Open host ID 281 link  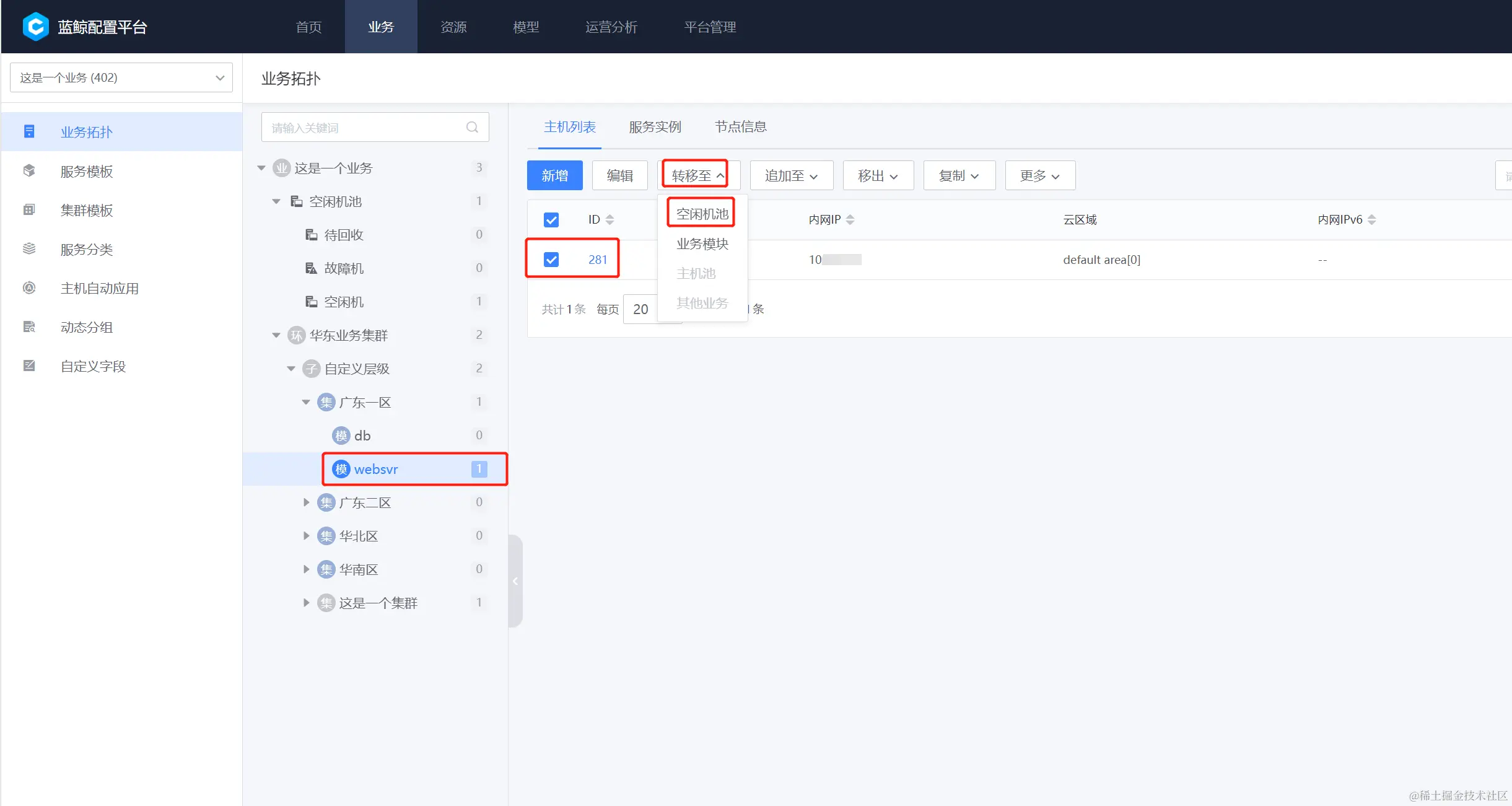(598, 260)
